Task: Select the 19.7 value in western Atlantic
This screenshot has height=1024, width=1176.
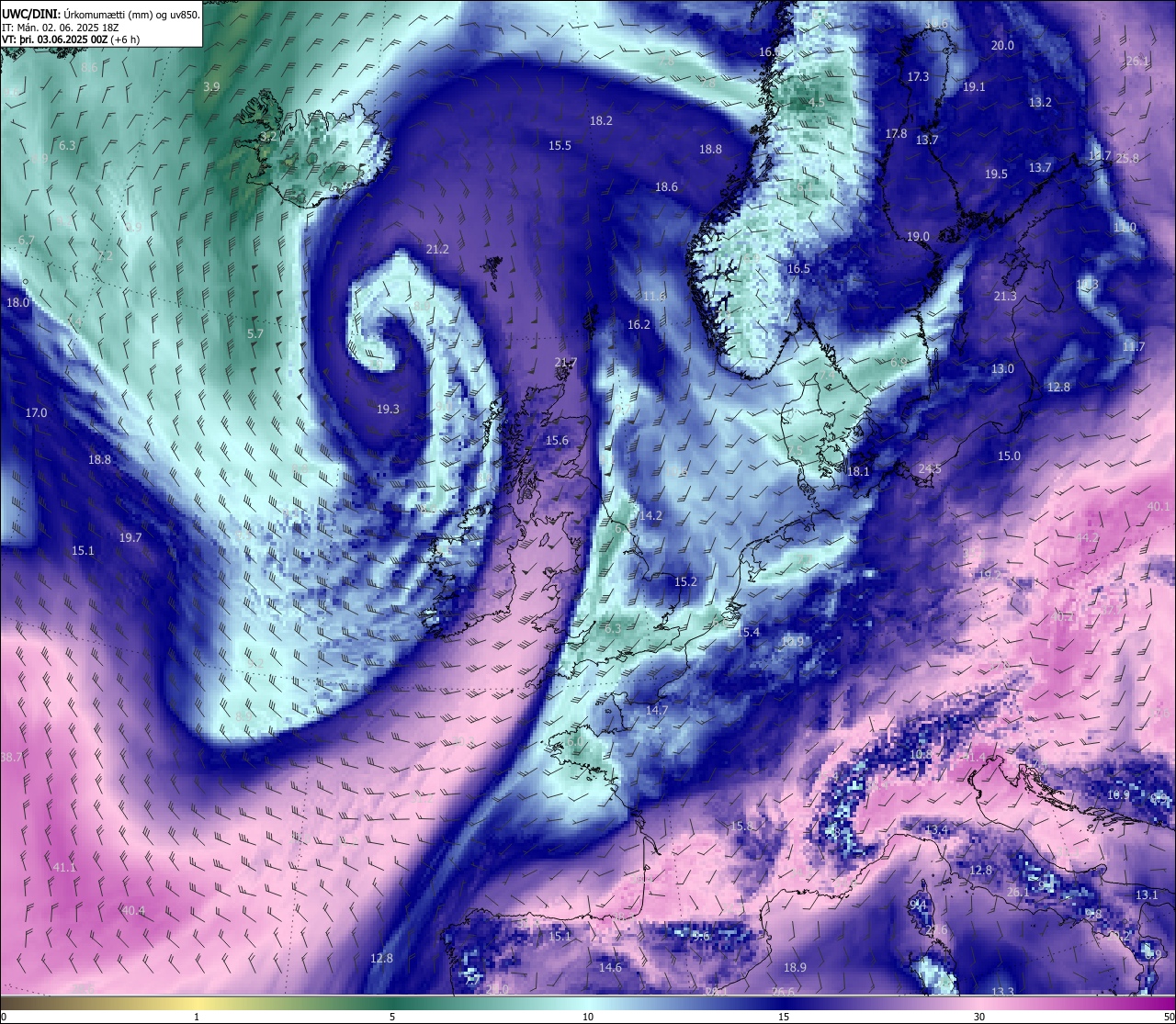Action: click(x=130, y=537)
